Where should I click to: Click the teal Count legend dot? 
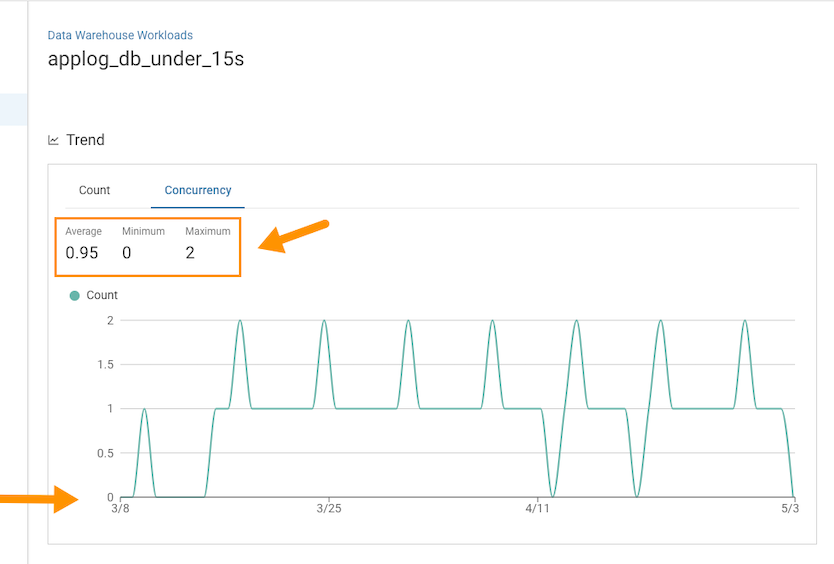[75, 295]
